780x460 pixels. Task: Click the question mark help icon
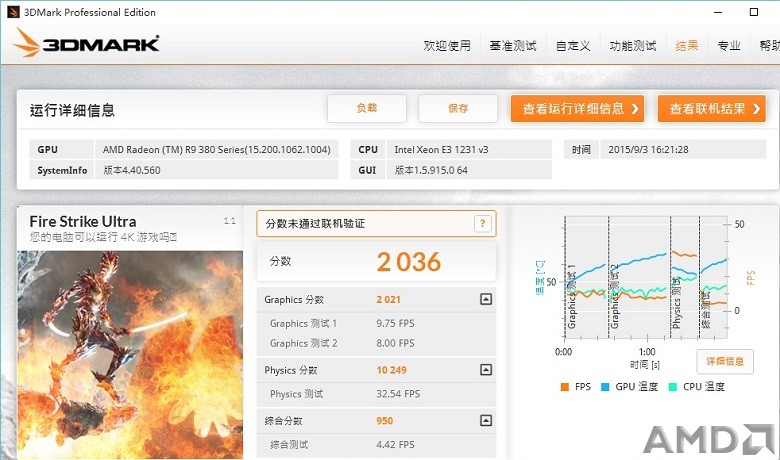click(483, 224)
